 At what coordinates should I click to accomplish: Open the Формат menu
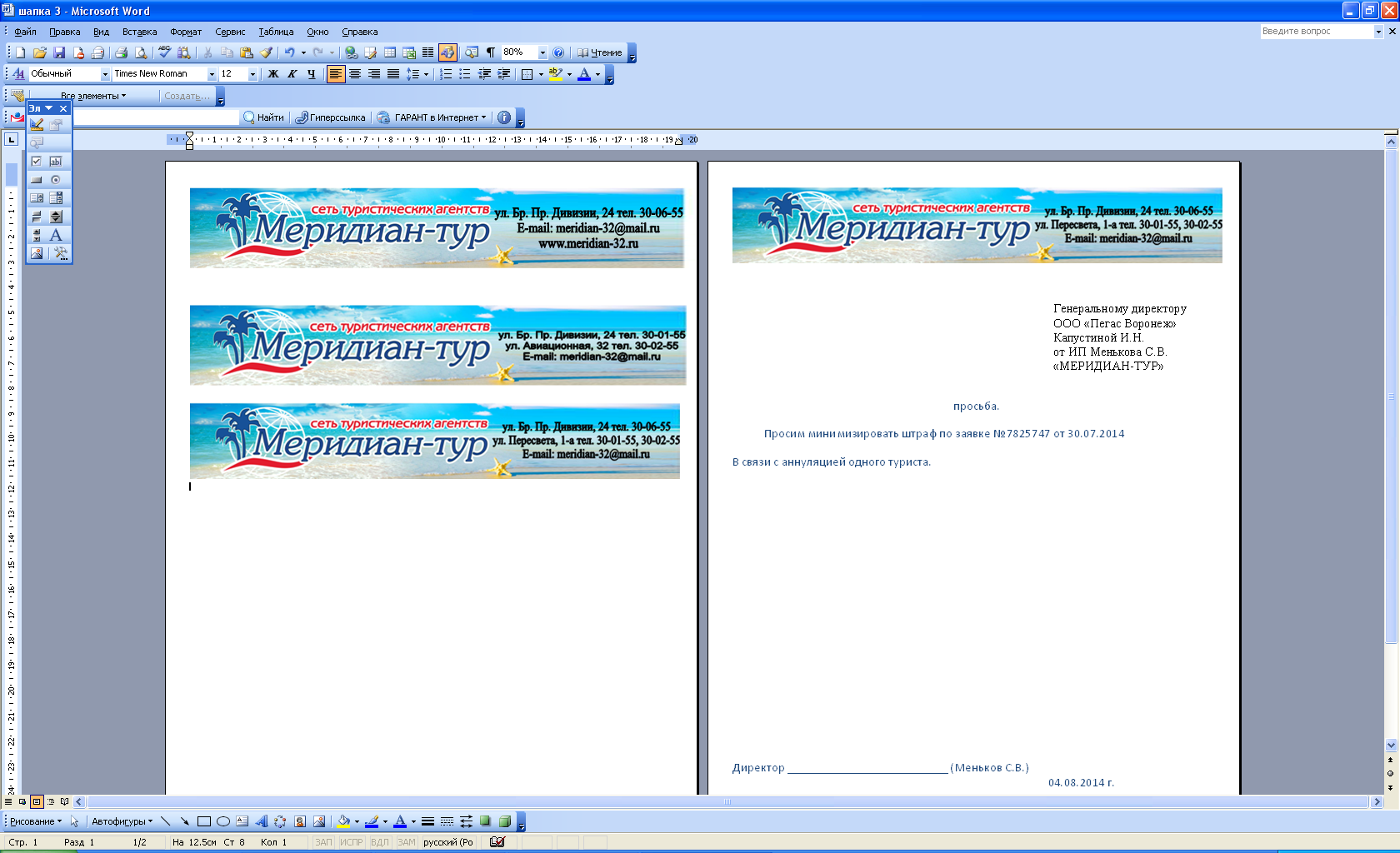tap(186, 32)
